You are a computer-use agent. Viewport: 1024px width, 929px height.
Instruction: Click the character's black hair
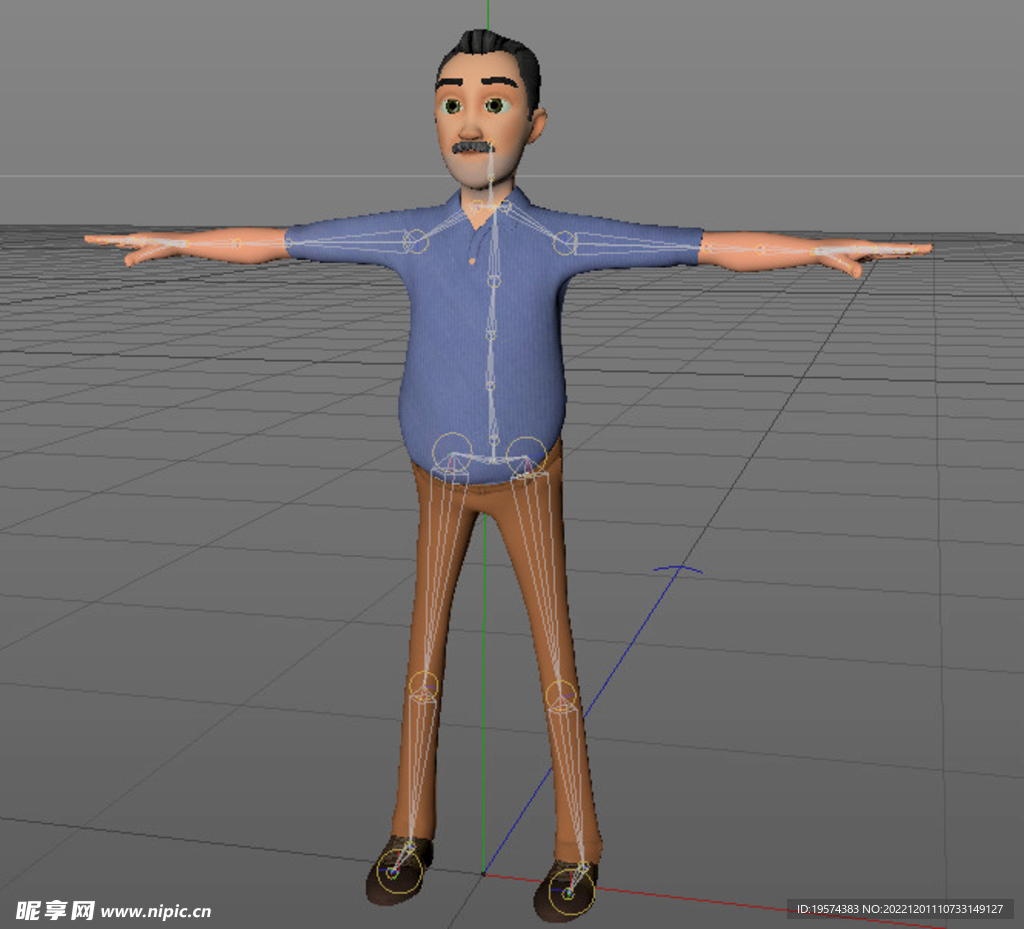click(490, 50)
